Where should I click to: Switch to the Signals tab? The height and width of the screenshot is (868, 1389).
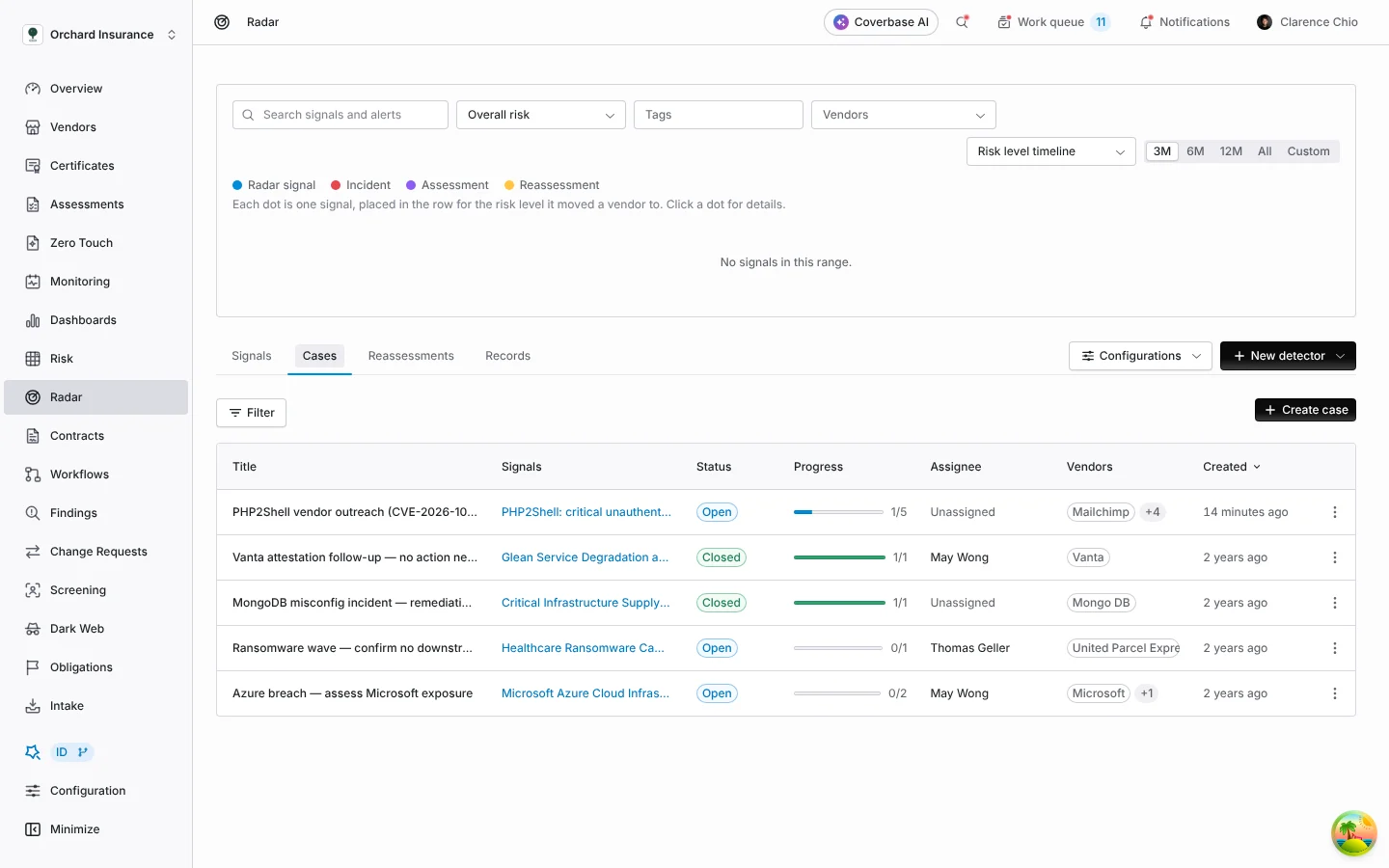click(x=252, y=356)
